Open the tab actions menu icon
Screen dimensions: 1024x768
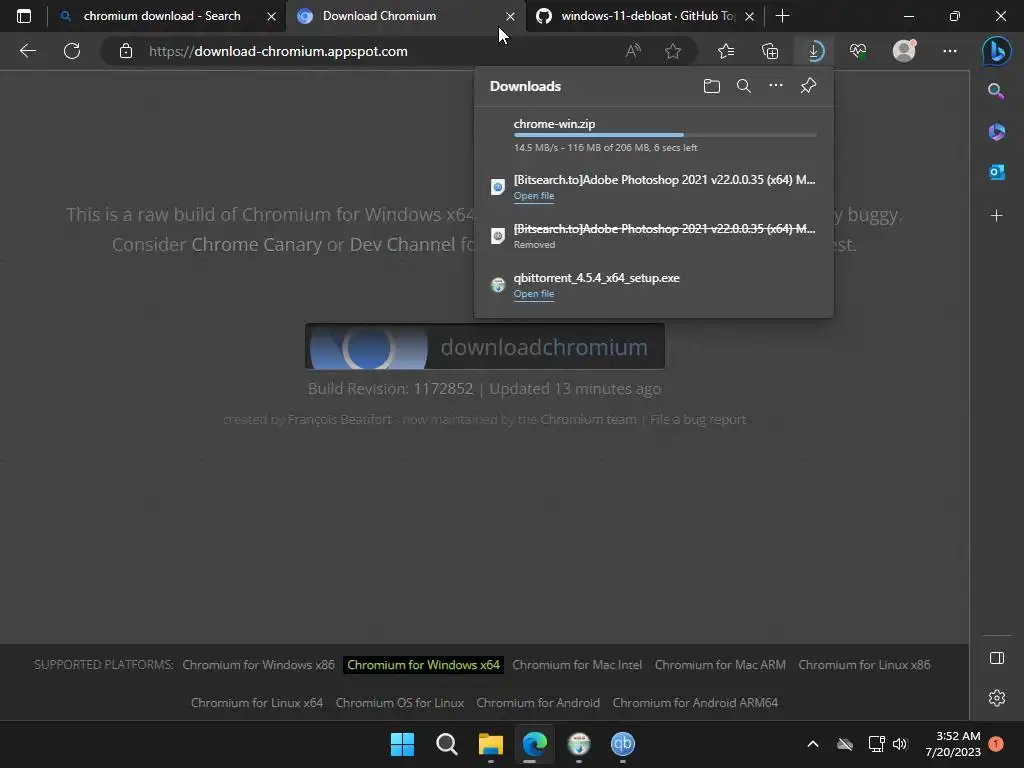coord(24,16)
